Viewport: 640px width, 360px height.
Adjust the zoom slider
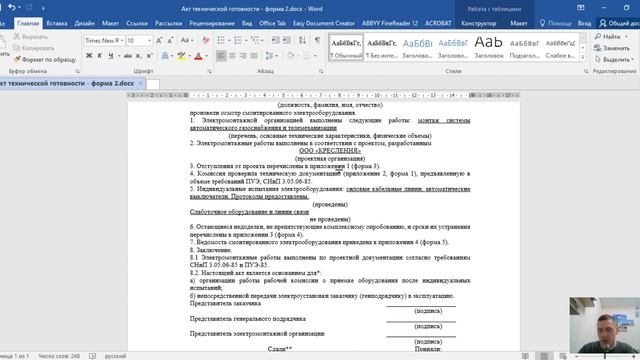click(x=605, y=356)
